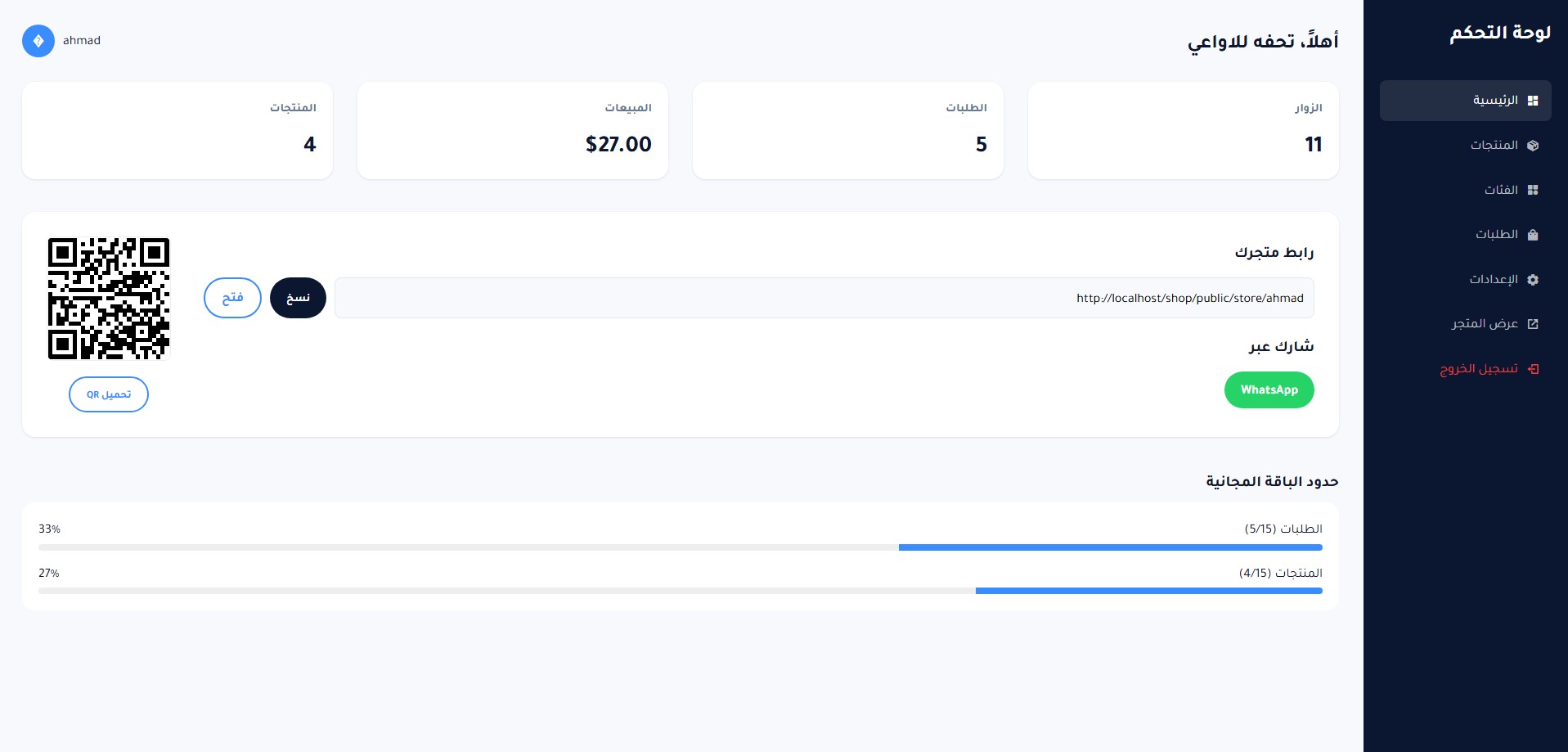
Task: Click the grid icon beside الفئات
Action: coord(1533,190)
